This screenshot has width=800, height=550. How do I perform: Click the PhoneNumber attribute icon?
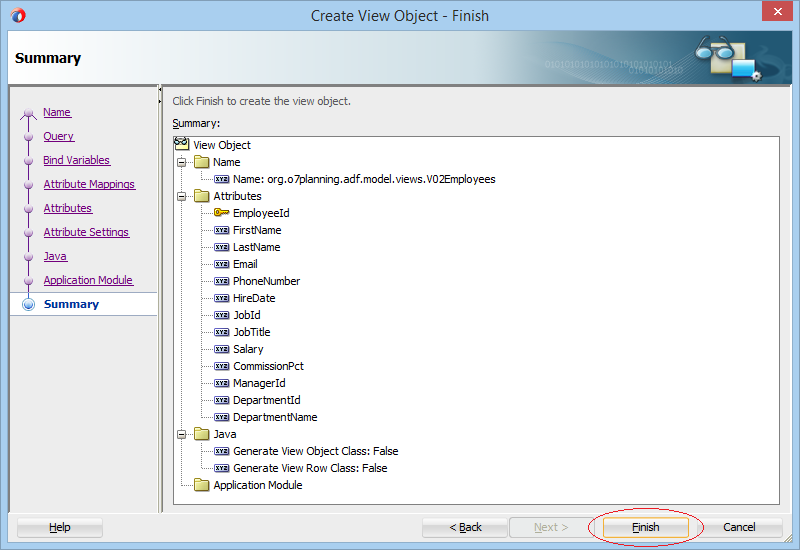pos(221,281)
